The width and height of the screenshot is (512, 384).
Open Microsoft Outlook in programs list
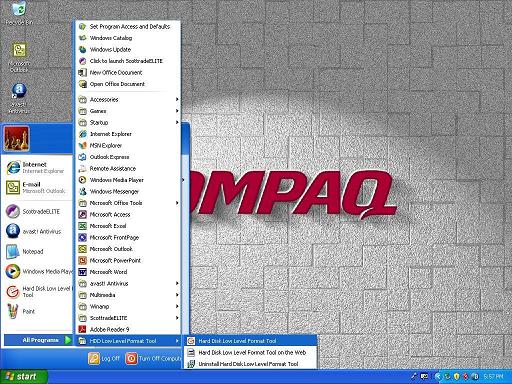coord(128,249)
